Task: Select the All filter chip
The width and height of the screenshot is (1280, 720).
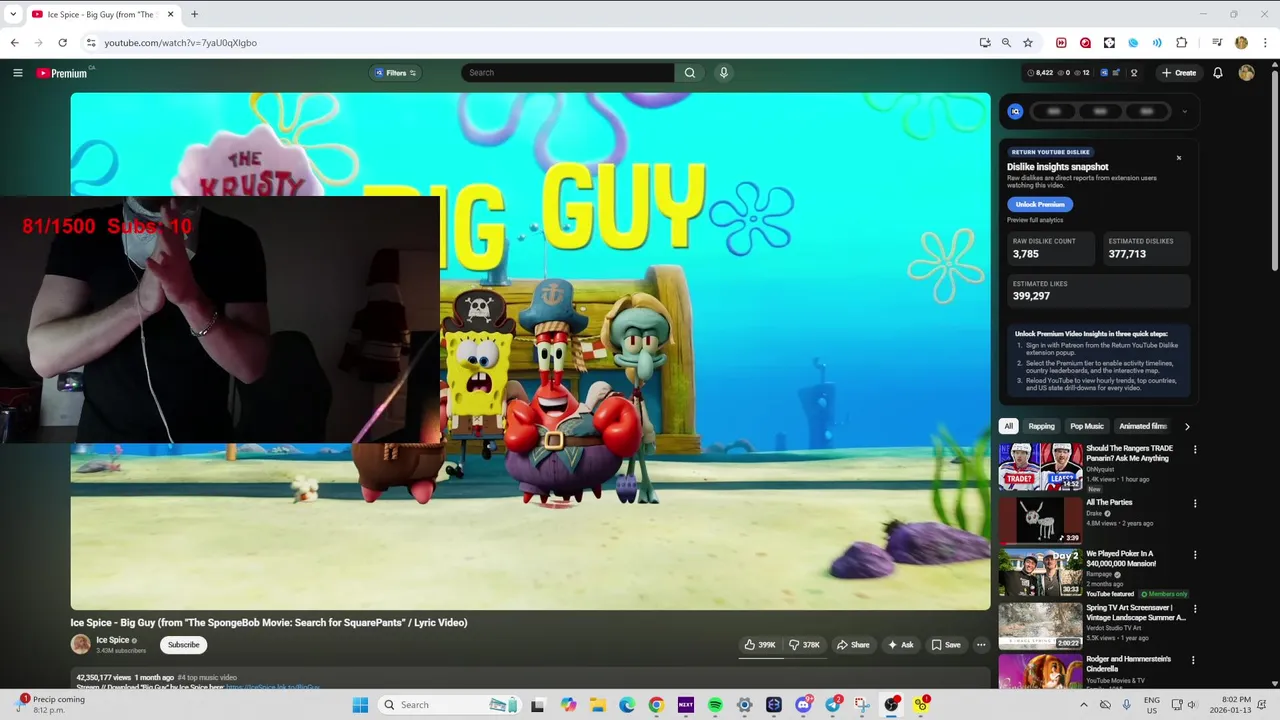Action: [1008, 426]
